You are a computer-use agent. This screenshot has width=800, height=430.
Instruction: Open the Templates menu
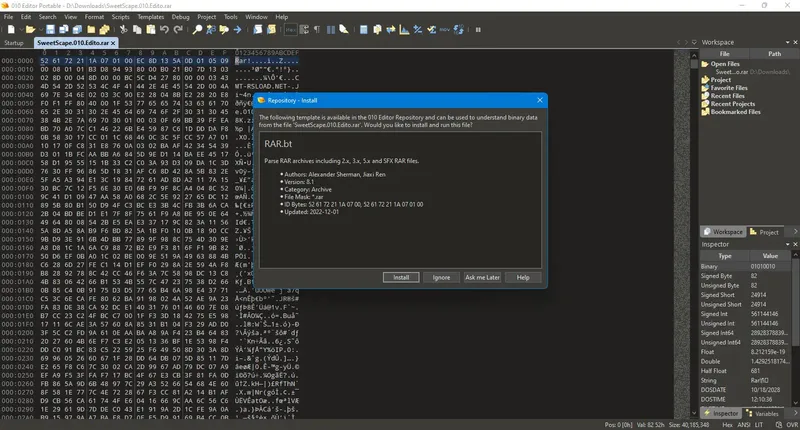151,17
